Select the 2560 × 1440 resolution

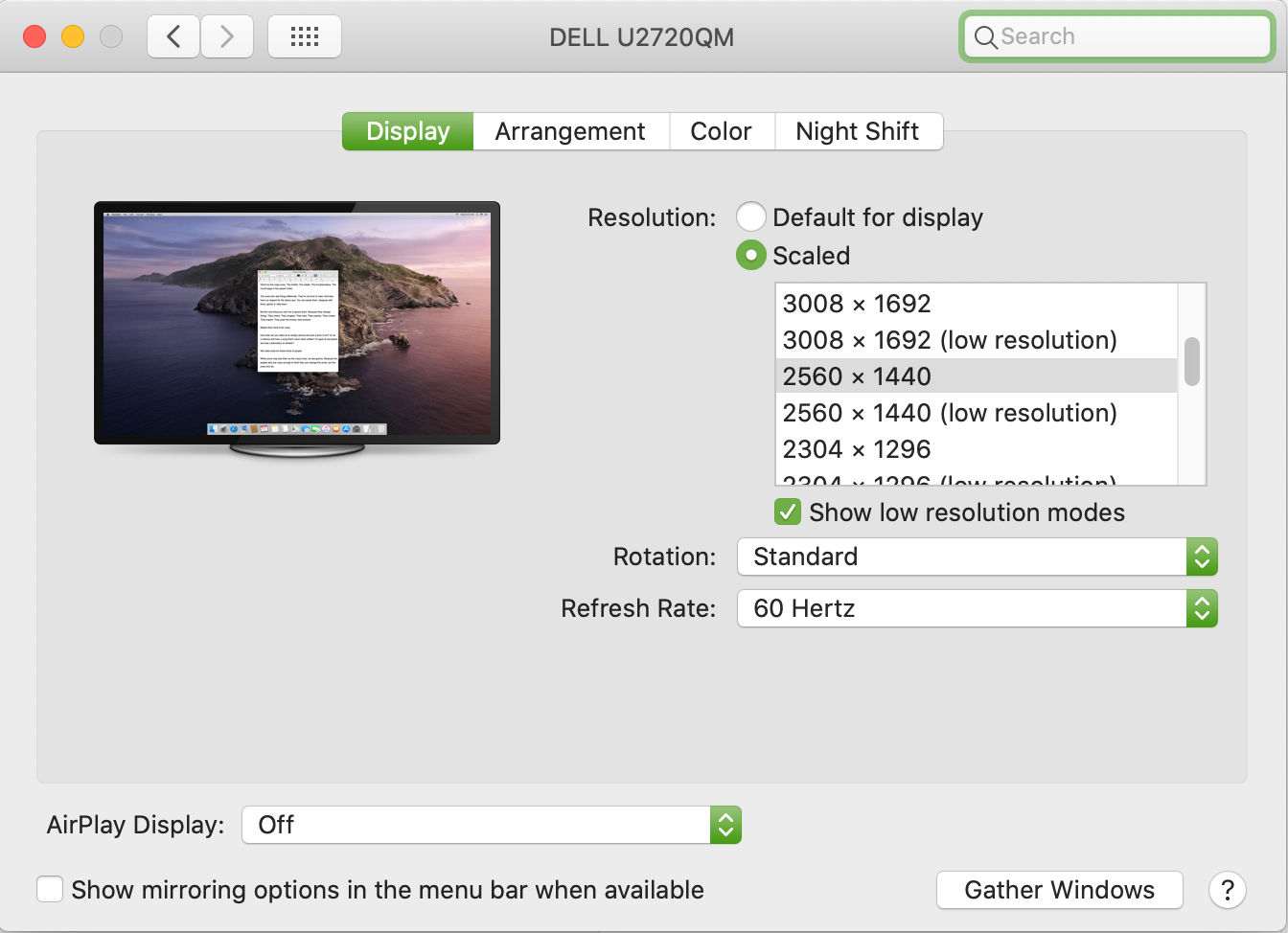tap(977, 376)
